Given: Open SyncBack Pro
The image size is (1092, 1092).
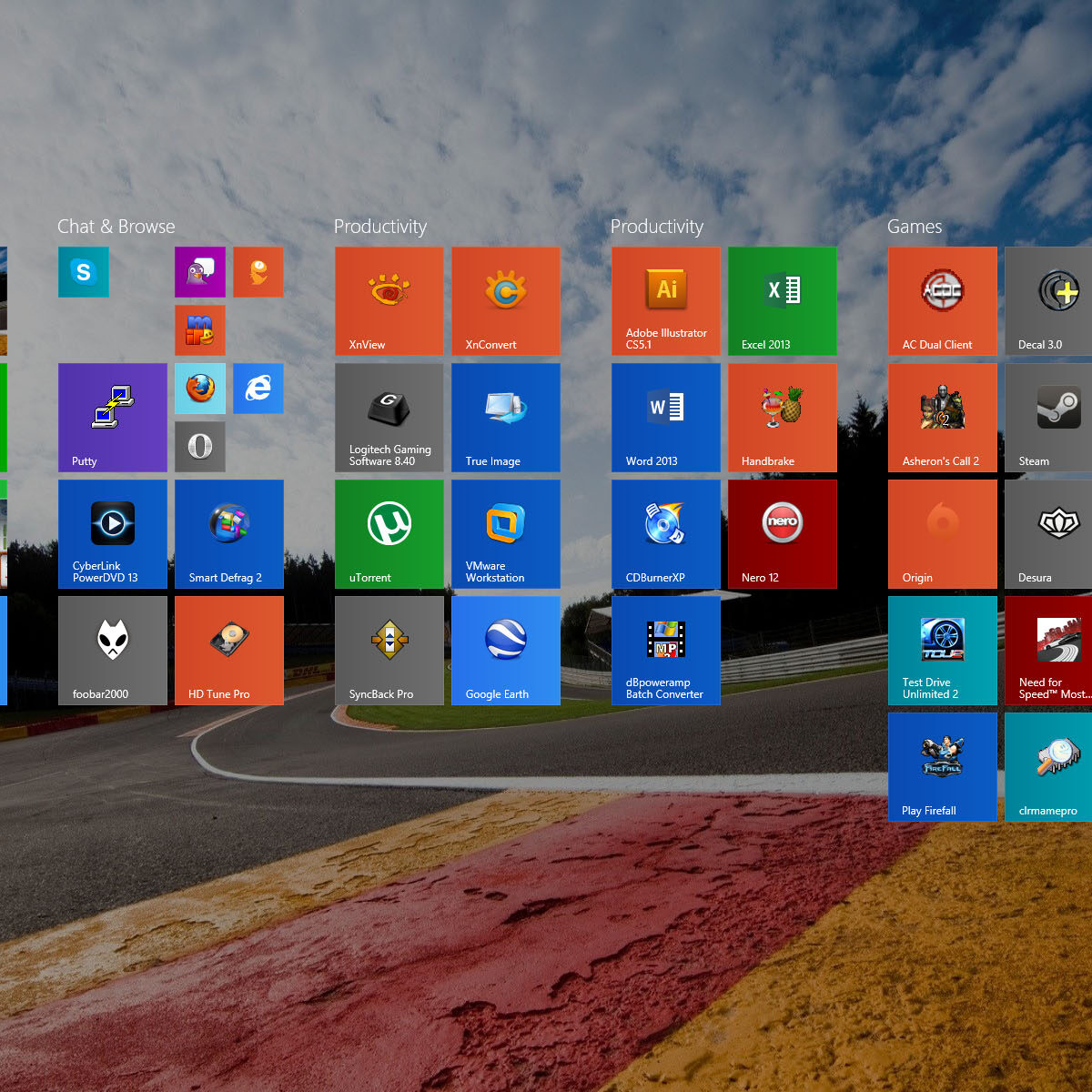Looking at the screenshot, I should pos(389,651).
